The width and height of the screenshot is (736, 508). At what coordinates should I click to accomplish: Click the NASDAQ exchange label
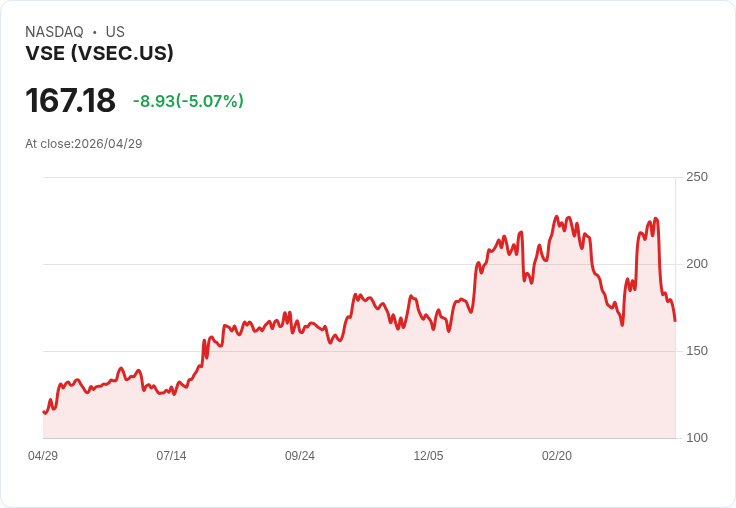(x=54, y=32)
